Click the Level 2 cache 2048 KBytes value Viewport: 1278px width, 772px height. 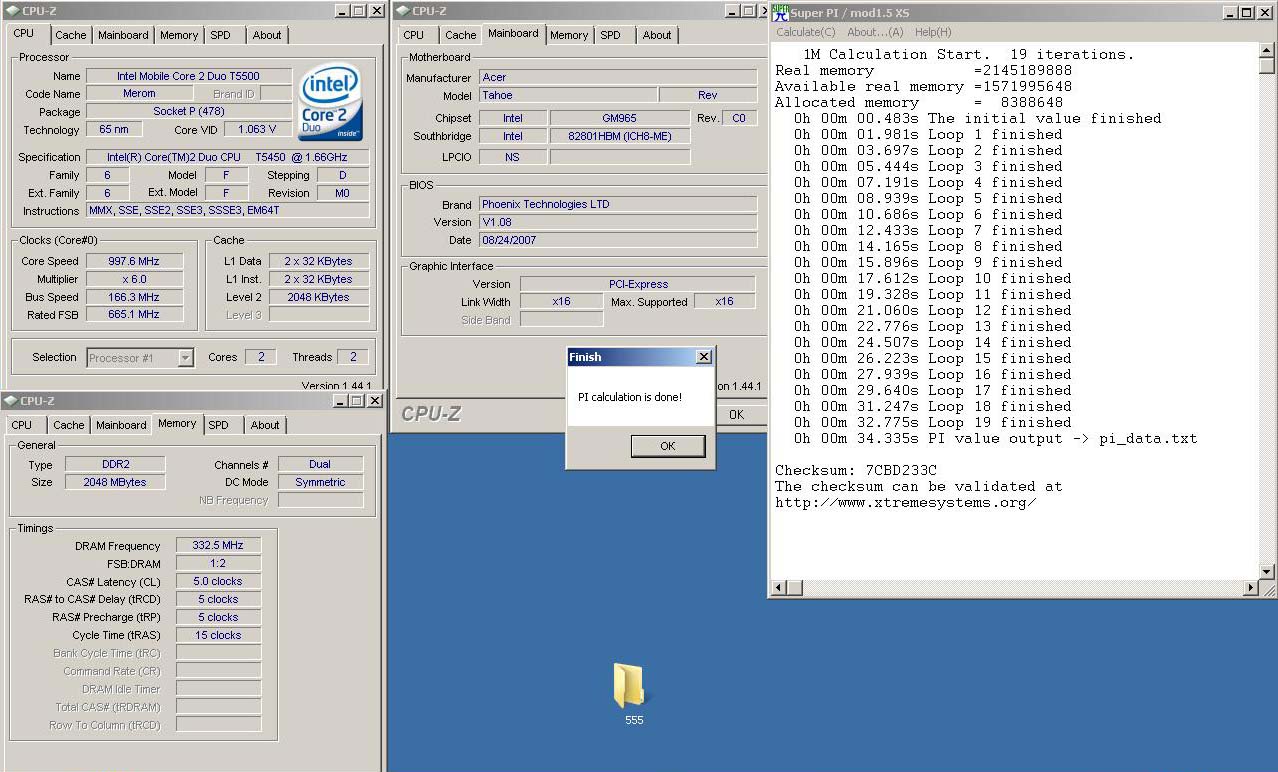(318, 297)
